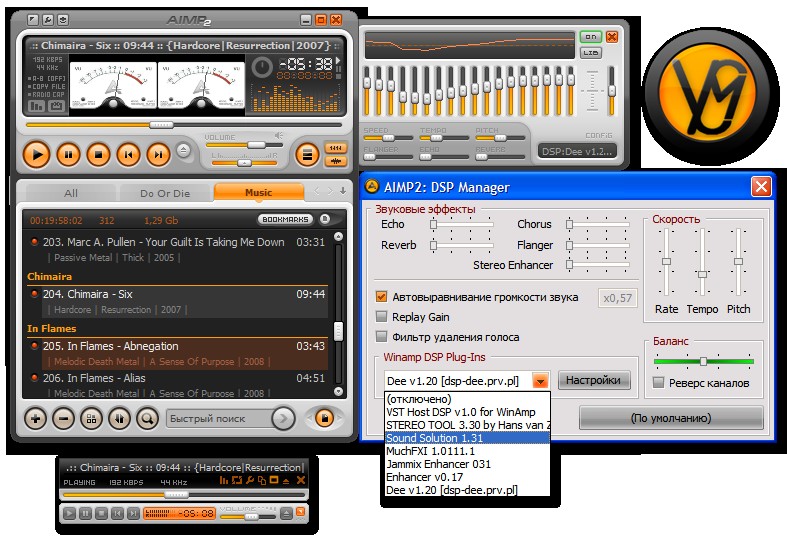
Task: Add files with the plus button
Action: 35,418
